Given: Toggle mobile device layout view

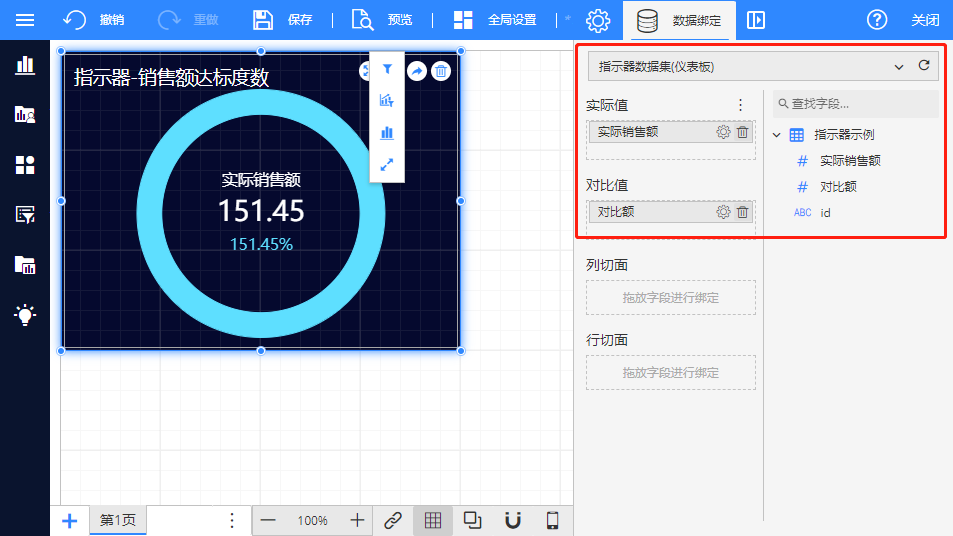Looking at the screenshot, I should [552, 520].
